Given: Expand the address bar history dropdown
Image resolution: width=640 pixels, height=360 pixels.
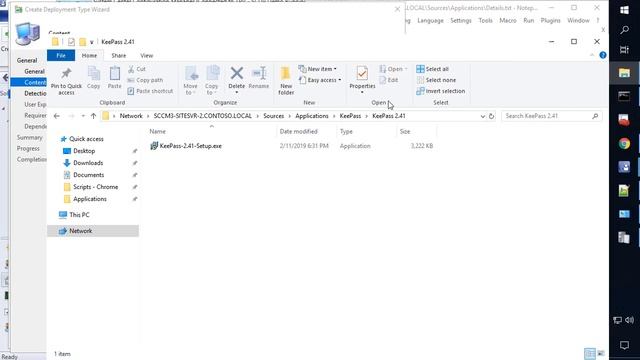Looking at the screenshot, I should 482,116.
